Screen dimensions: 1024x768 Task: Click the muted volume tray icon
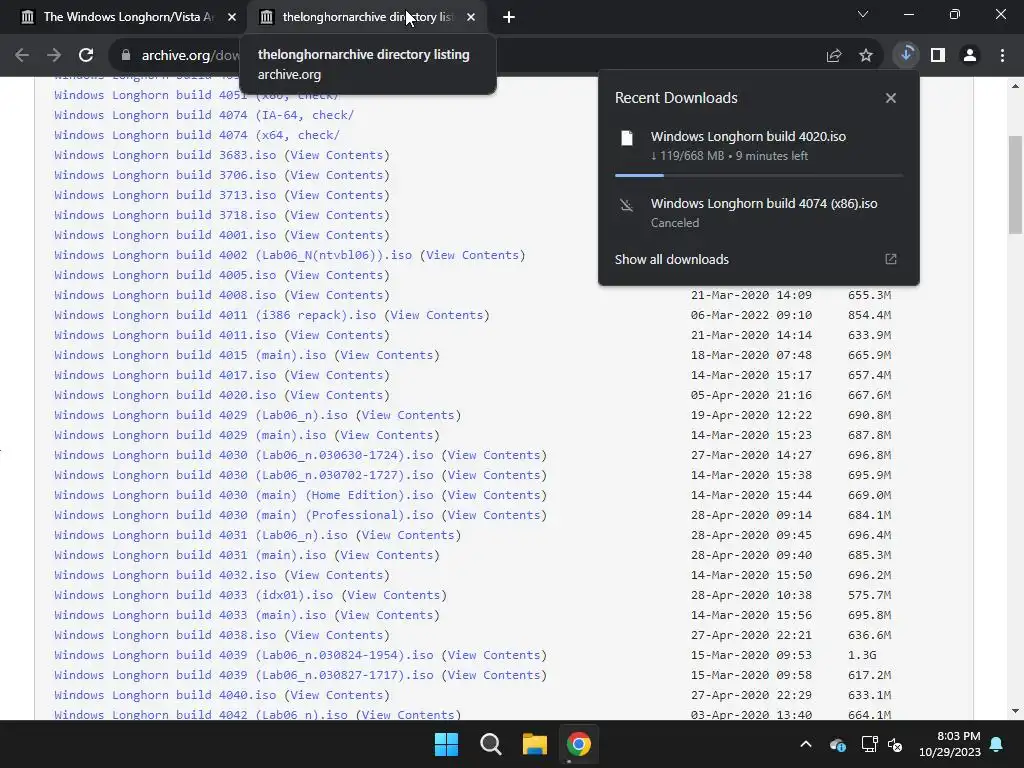click(x=895, y=744)
